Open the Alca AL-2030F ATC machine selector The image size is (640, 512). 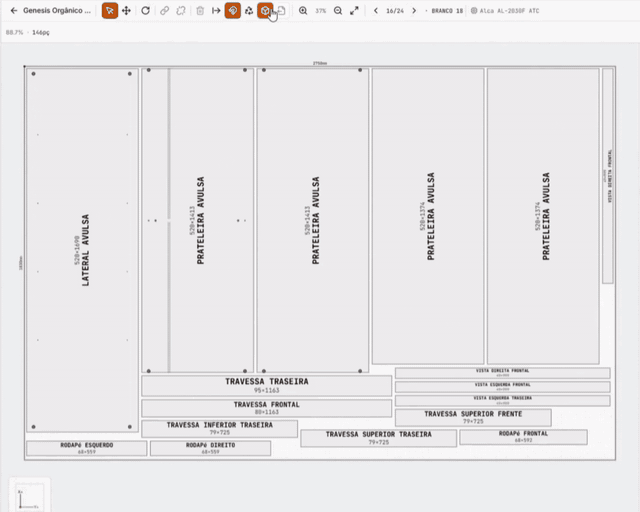[505, 11]
